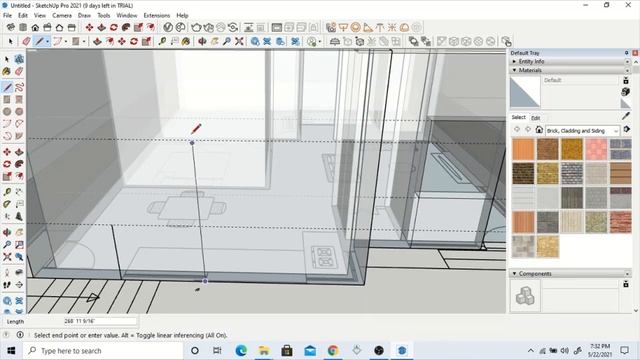The height and width of the screenshot is (360, 640).
Task: Click the Materials details arrow button
Action: point(627,129)
